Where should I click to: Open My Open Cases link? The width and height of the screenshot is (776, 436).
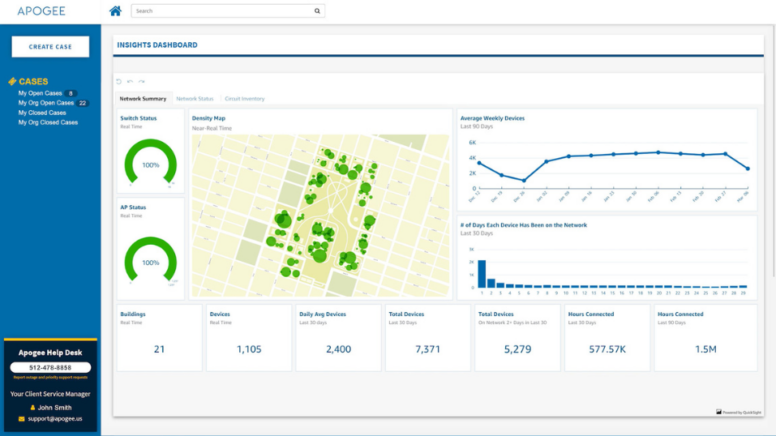39,93
